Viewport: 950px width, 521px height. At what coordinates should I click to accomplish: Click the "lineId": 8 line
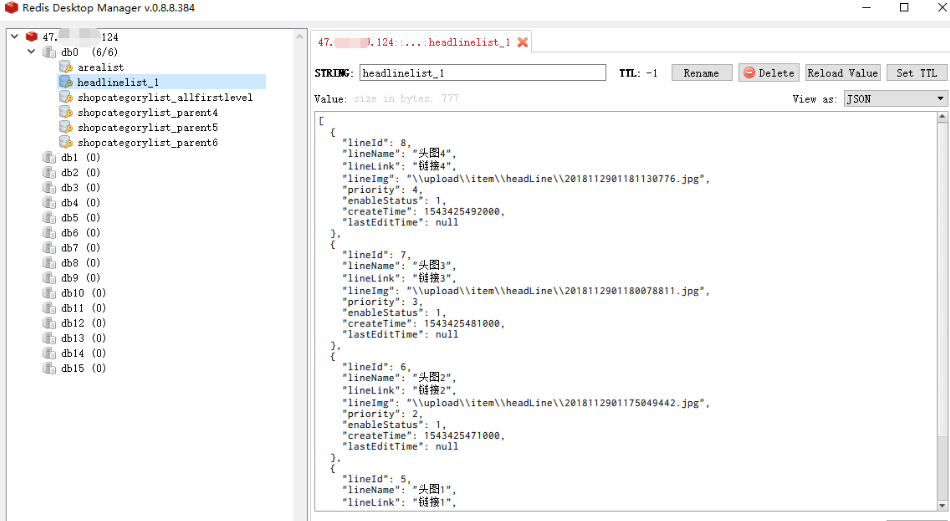[x=376, y=143]
